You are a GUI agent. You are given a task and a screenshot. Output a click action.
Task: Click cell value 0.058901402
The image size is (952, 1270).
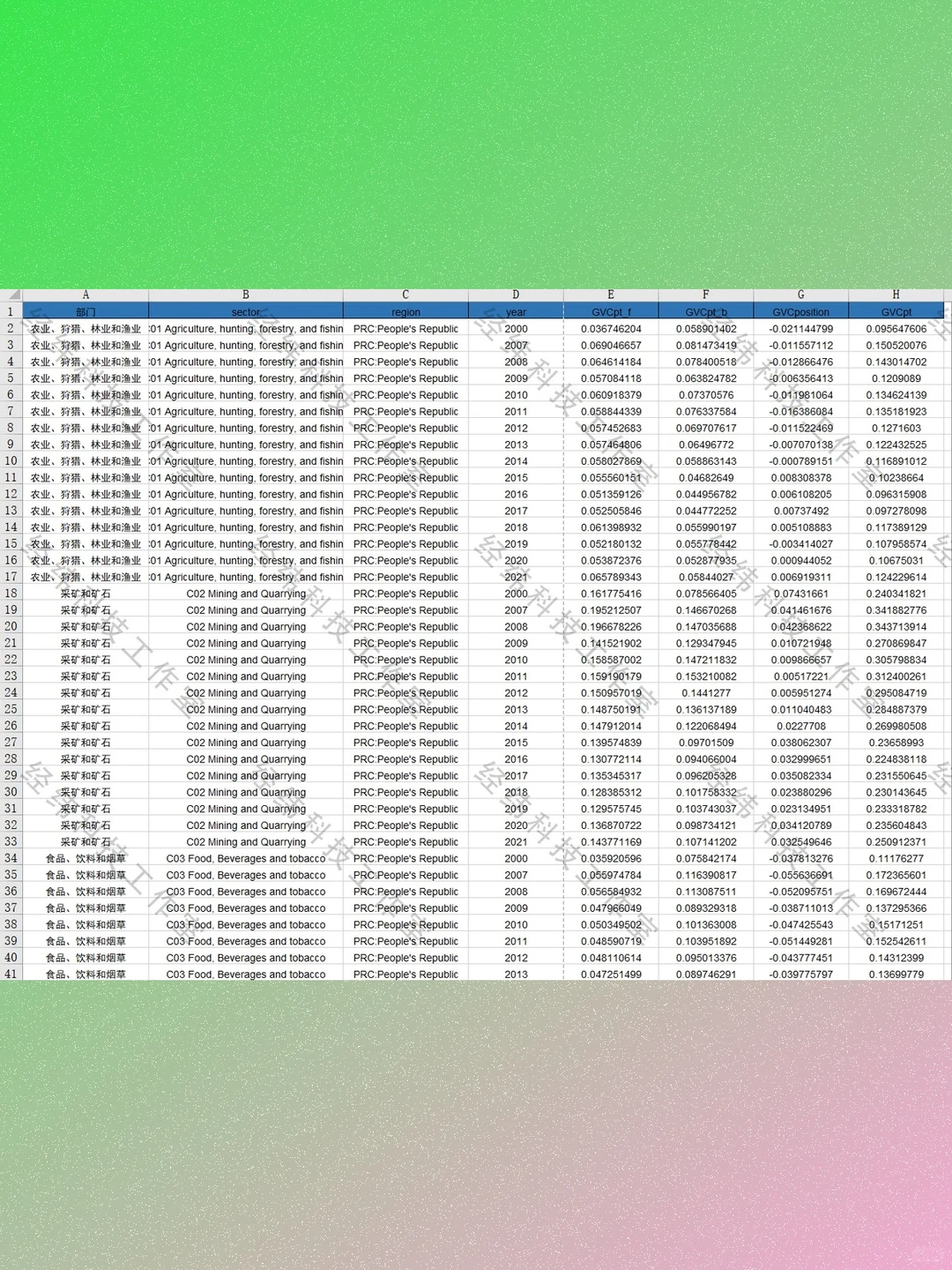pos(706,328)
